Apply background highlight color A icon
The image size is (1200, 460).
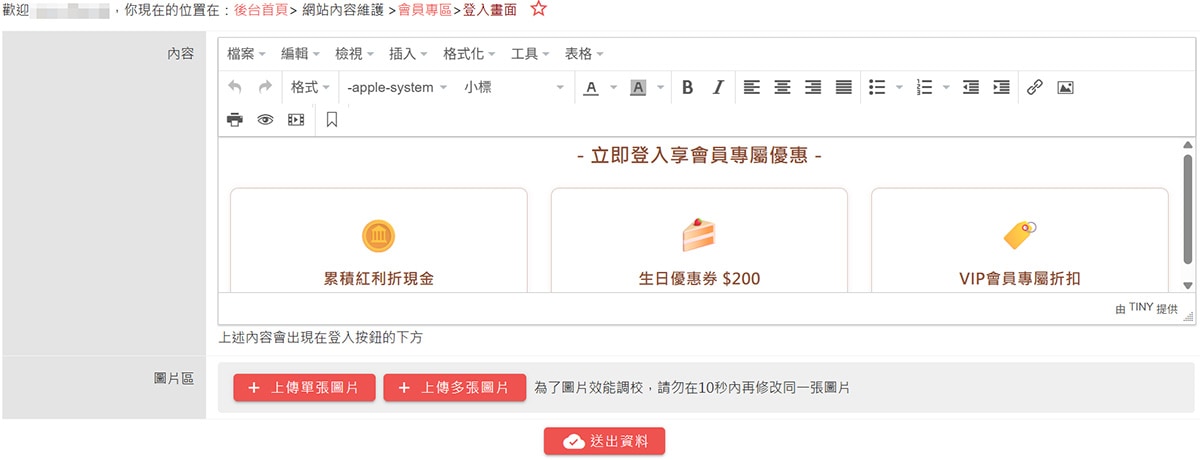(x=638, y=88)
